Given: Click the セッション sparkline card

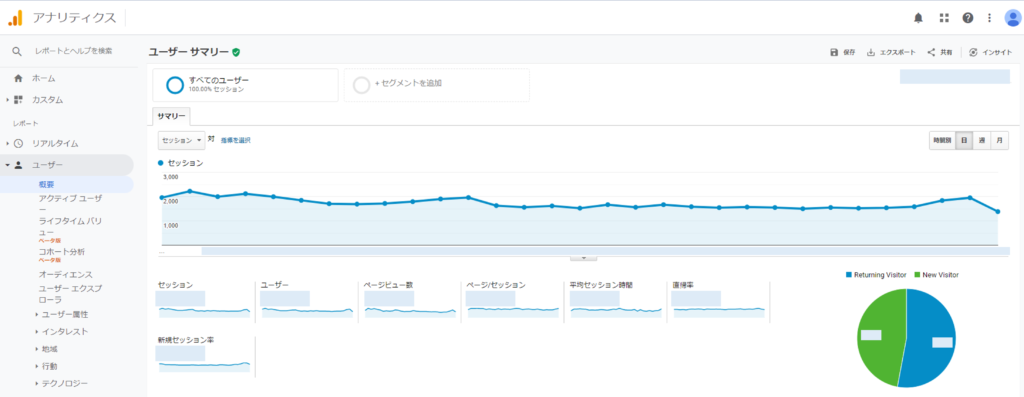Looking at the screenshot, I should click(x=204, y=301).
